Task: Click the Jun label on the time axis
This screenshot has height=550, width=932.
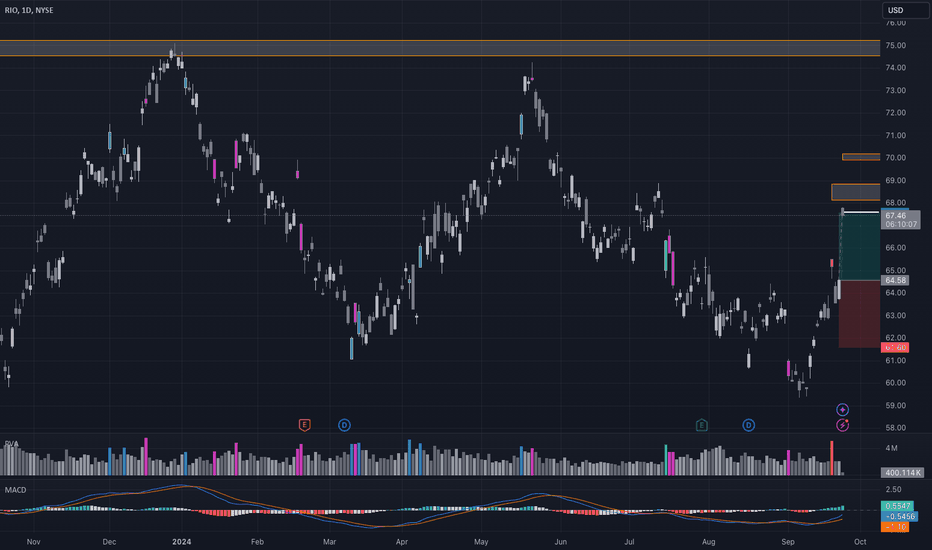Action: click(561, 542)
